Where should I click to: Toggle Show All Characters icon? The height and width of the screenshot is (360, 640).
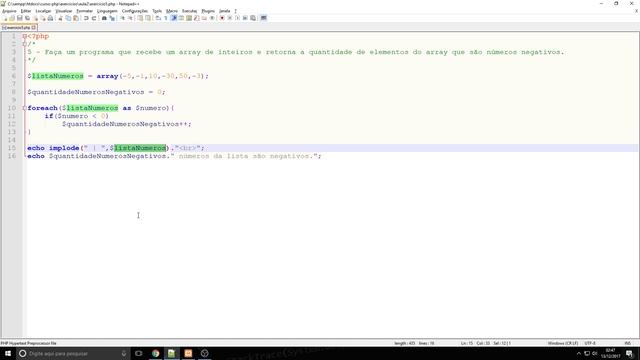coord(166,18)
